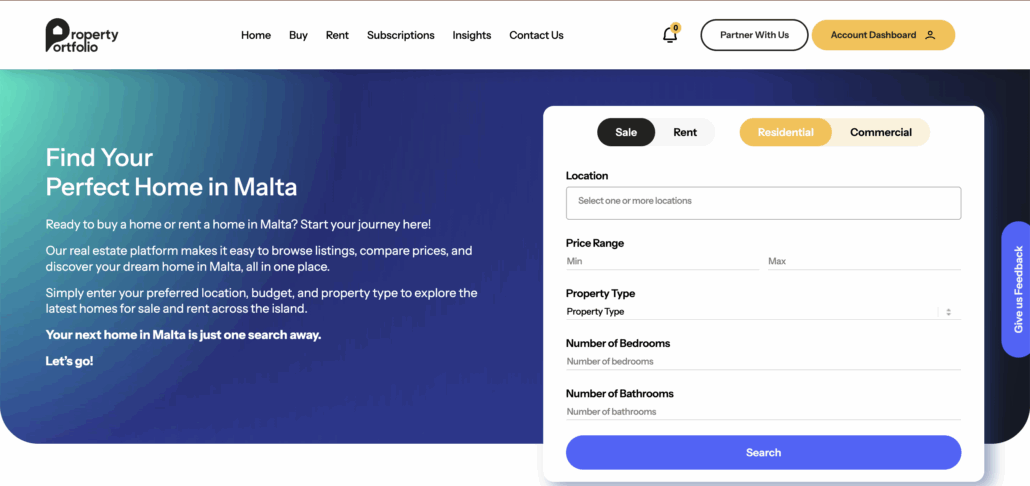Switch listing mode to Rent

pyautogui.click(x=685, y=132)
